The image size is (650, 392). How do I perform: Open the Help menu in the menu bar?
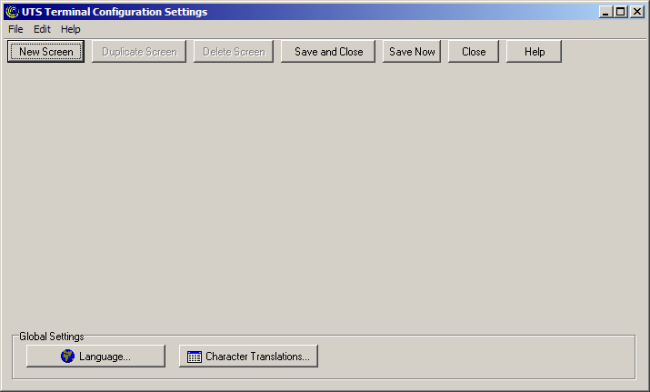(70, 29)
